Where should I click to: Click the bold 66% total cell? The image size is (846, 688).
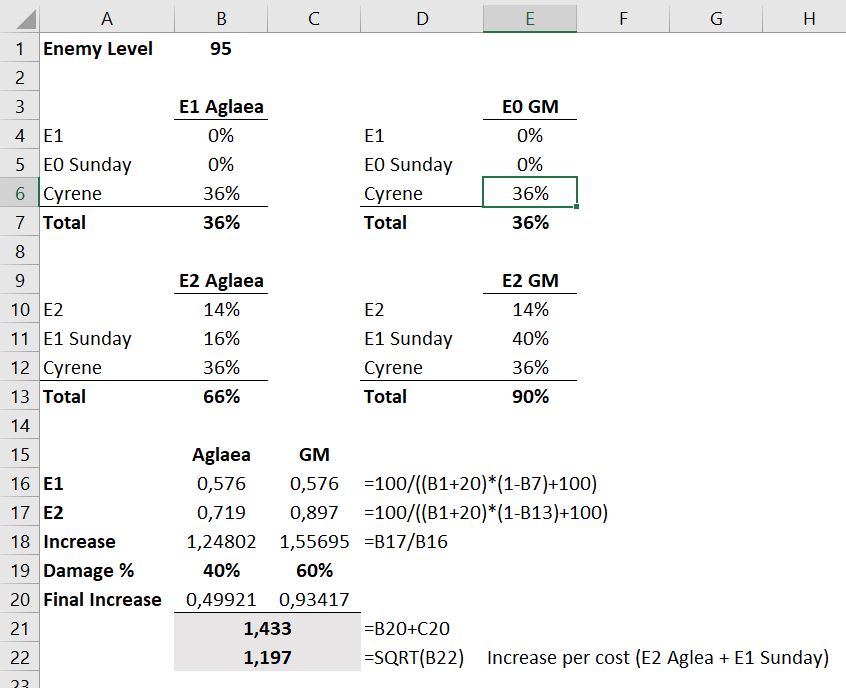tap(221, 397)
